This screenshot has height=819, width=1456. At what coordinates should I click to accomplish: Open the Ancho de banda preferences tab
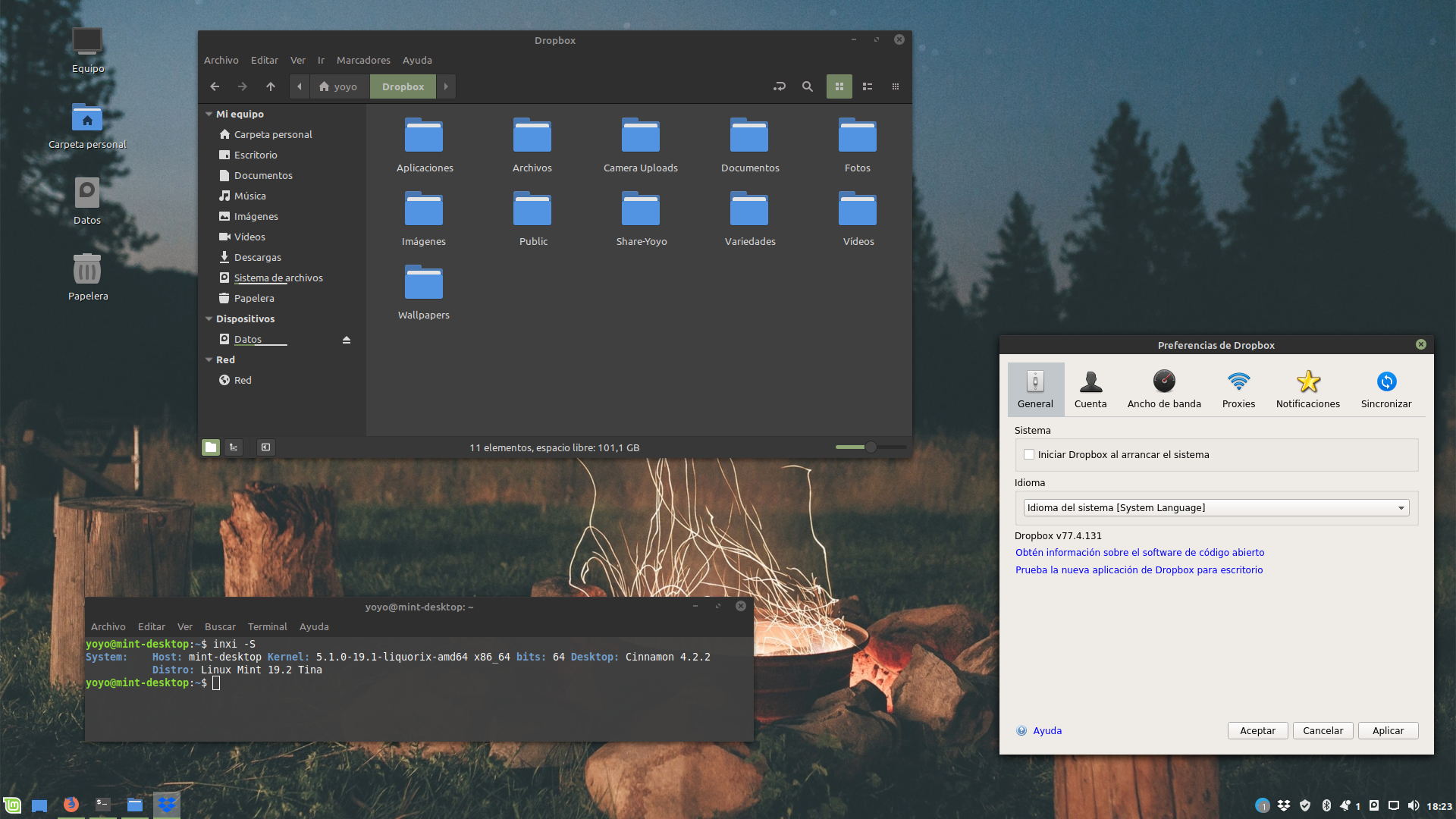click(x=1163, y=389)
